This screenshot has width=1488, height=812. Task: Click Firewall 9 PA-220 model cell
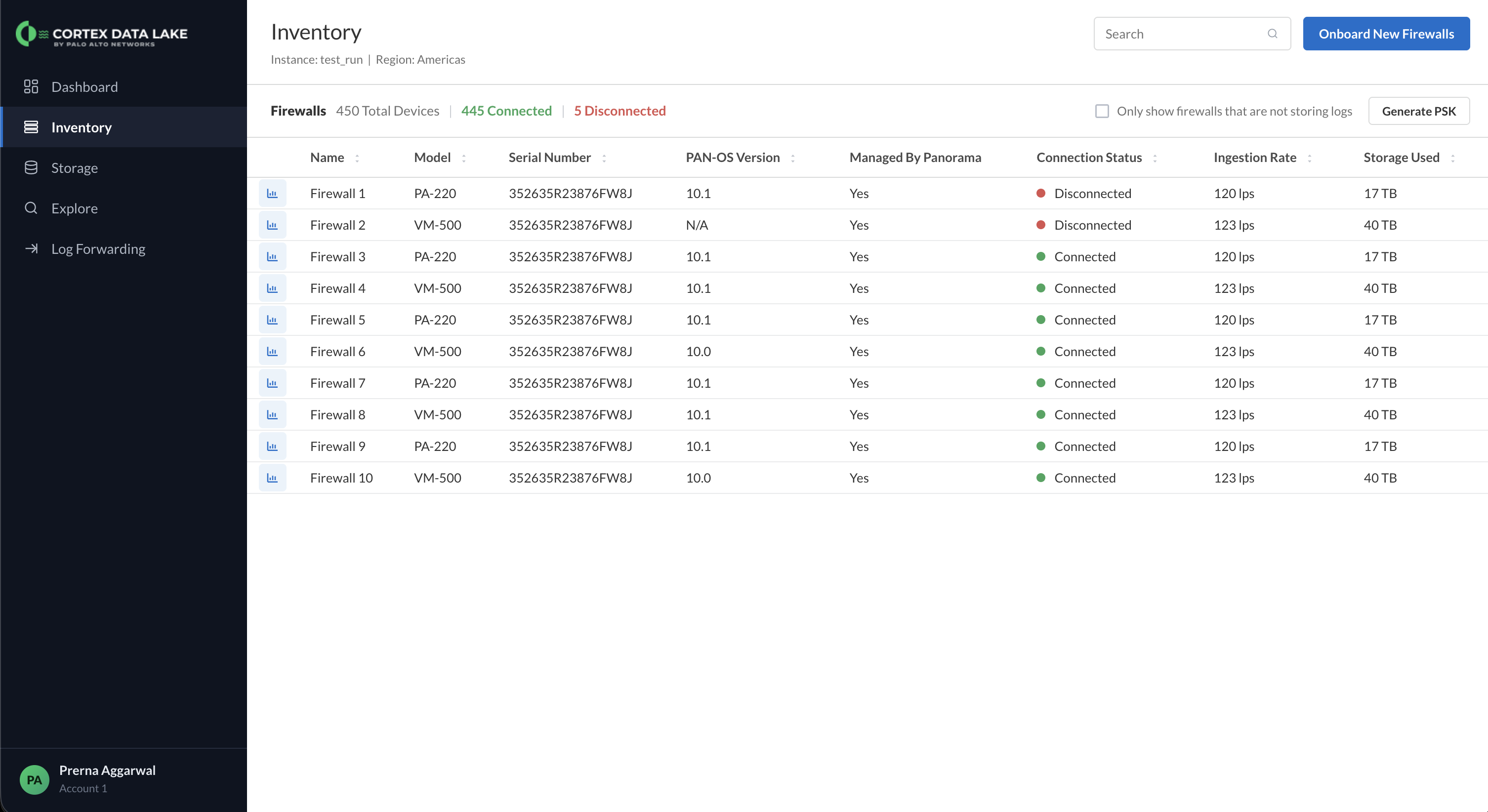435,447
